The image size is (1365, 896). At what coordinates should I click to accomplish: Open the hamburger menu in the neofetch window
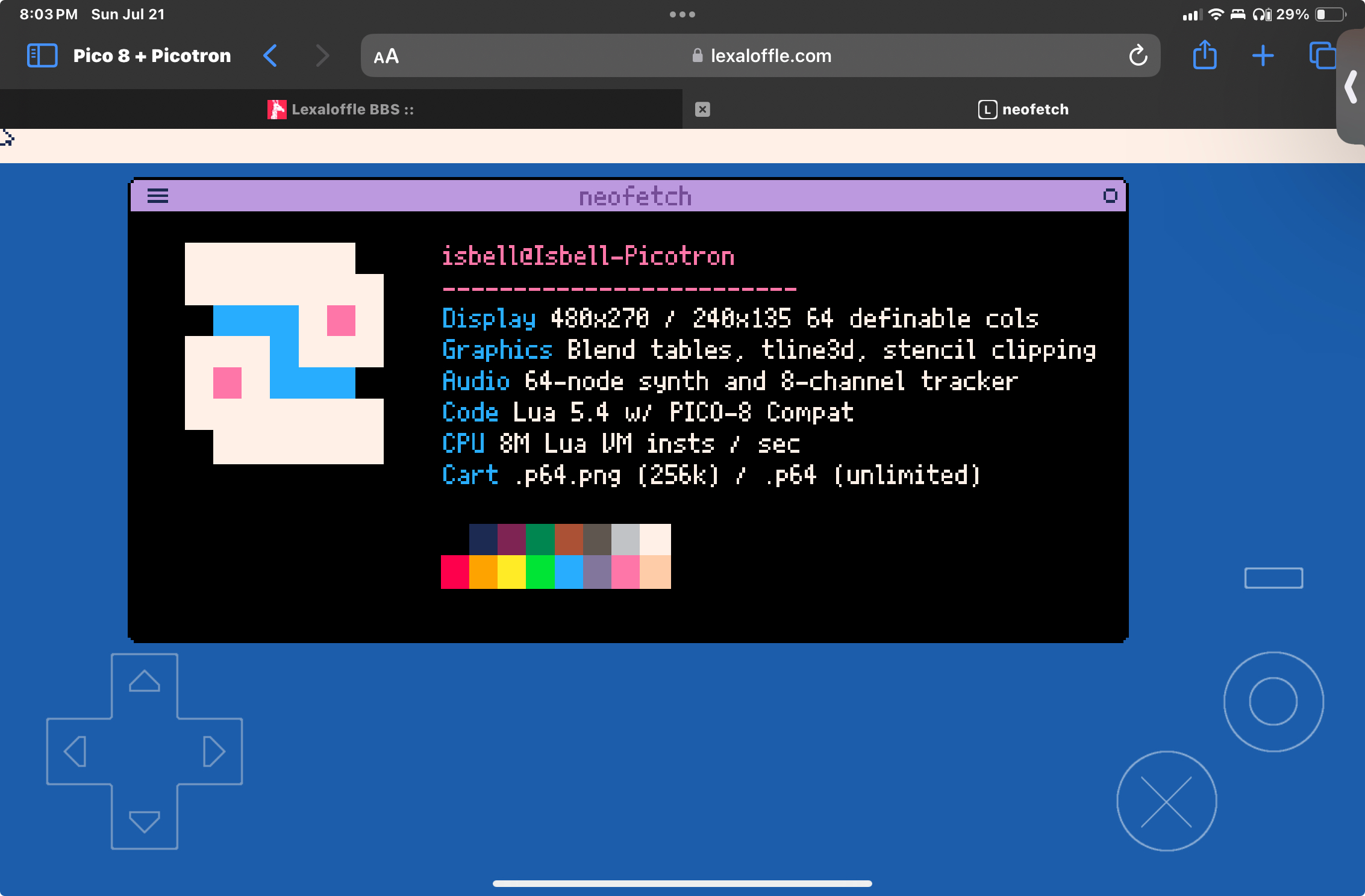(x=158, y=196)
